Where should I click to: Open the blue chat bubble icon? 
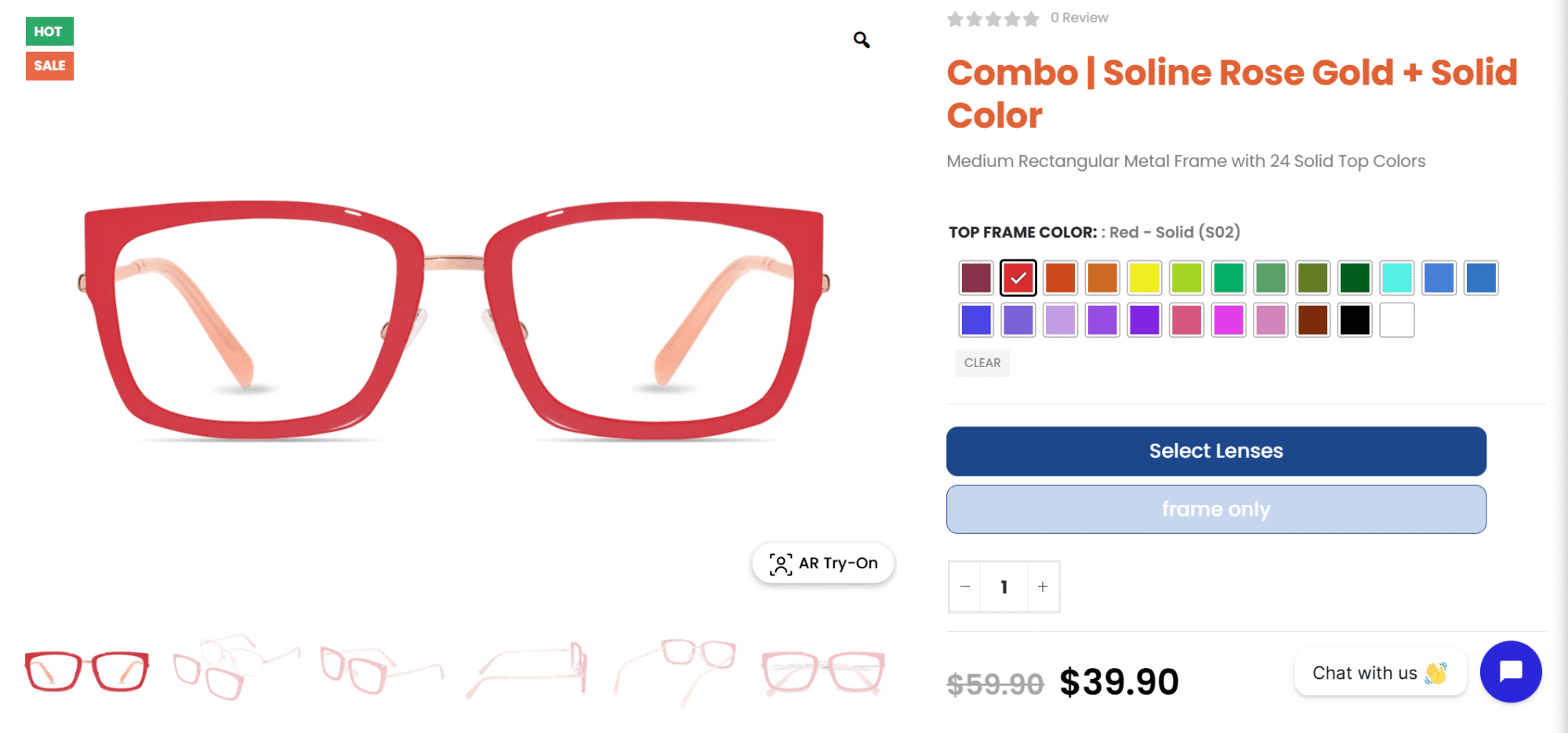pos(1511,672)
